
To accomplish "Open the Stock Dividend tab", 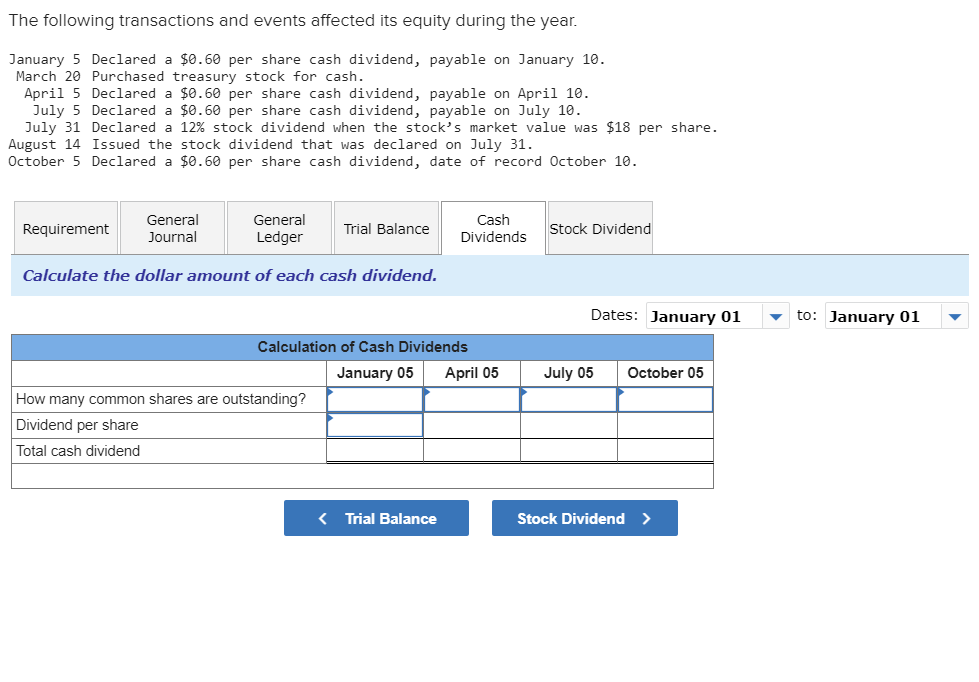I will pyautogui.click(x=599, y=228).
